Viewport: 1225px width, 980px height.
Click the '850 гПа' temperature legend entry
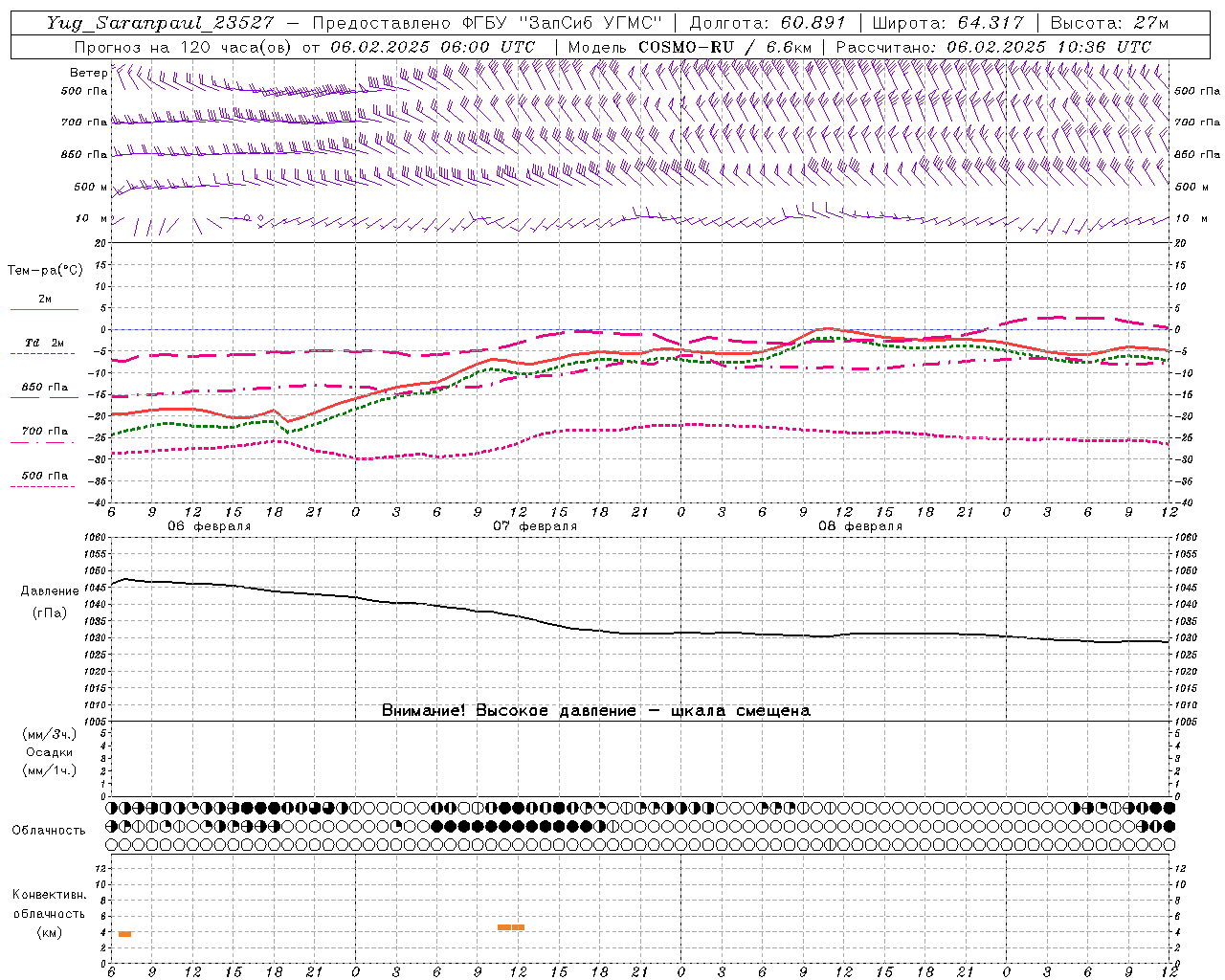click(45, 388)
